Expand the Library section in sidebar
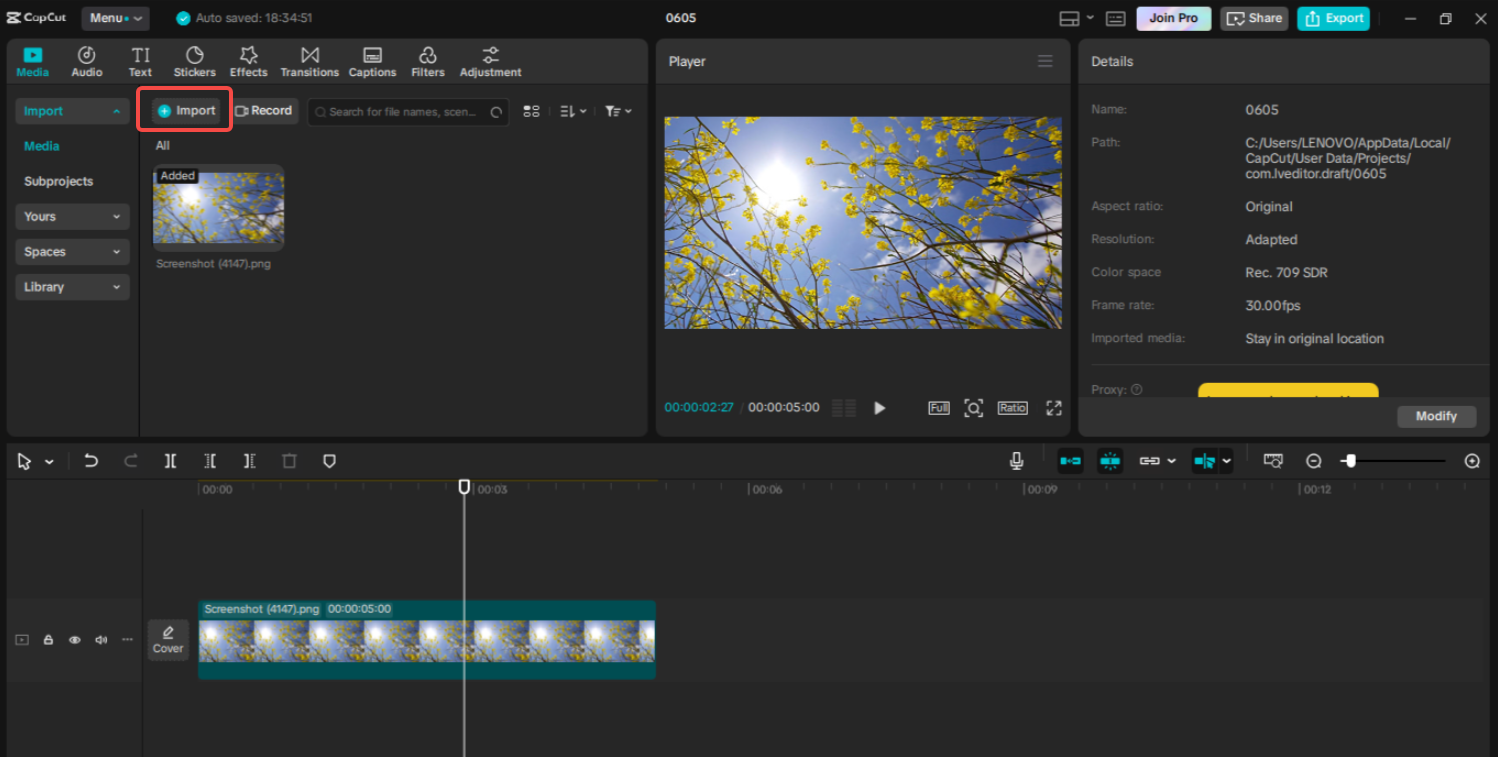This screenshot has height=757, width=1498. coord(72,287)
